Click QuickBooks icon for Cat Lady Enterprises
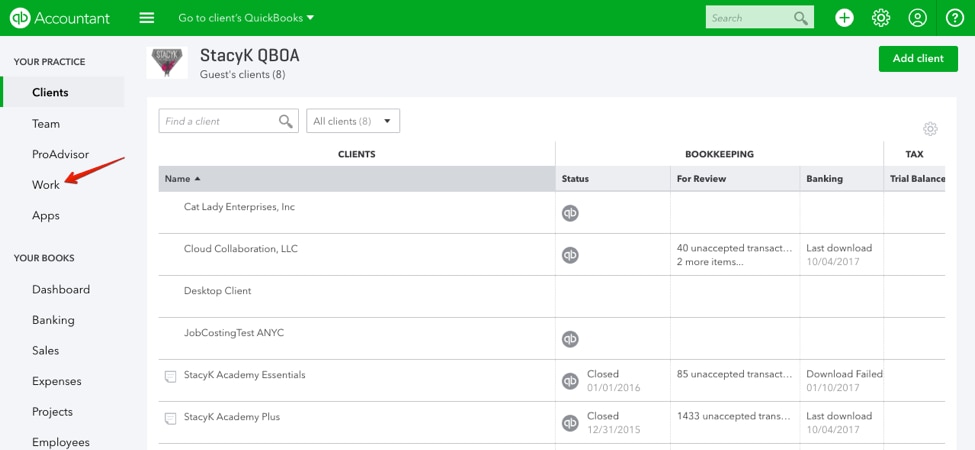This screenshot has width=975, height=450. (x=570, y=213)
